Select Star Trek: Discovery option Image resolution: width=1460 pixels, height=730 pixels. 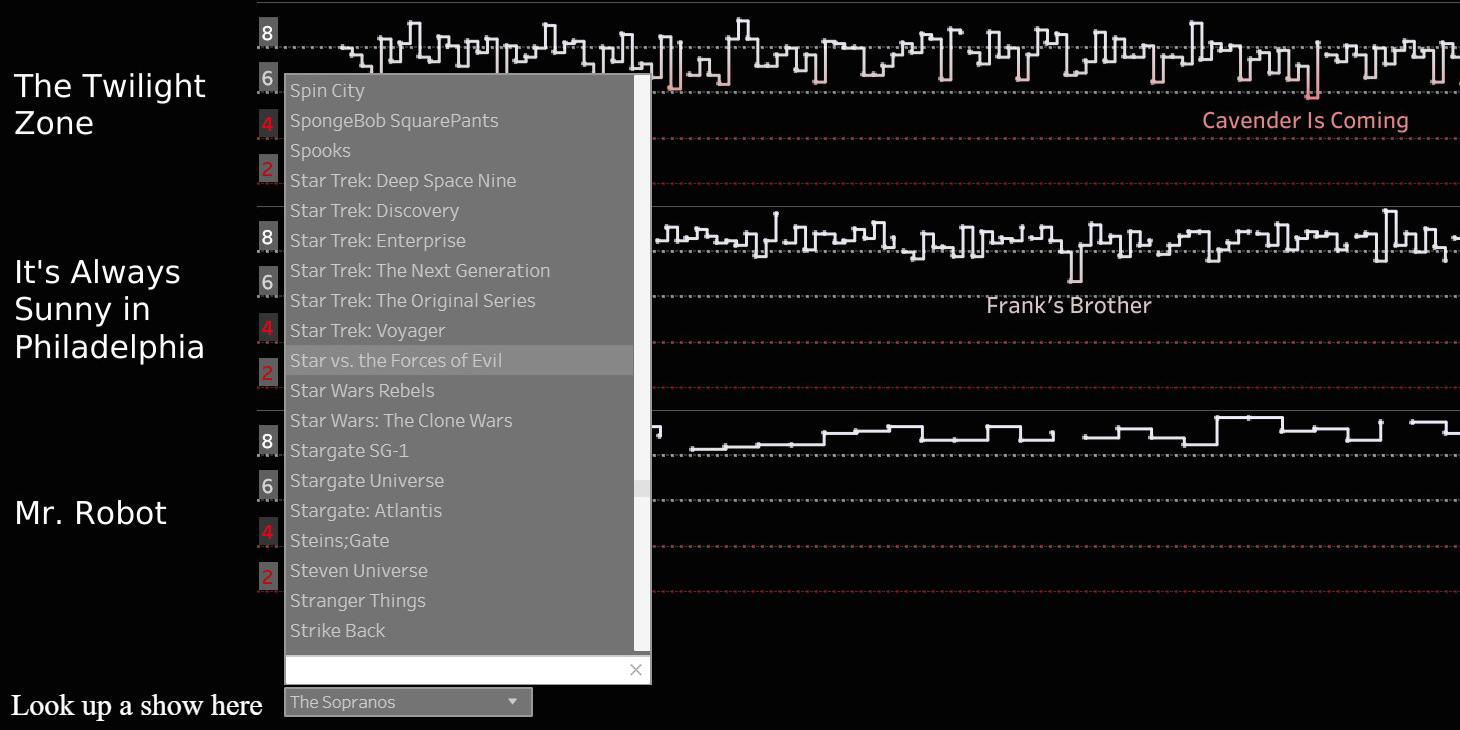[374, 211]
